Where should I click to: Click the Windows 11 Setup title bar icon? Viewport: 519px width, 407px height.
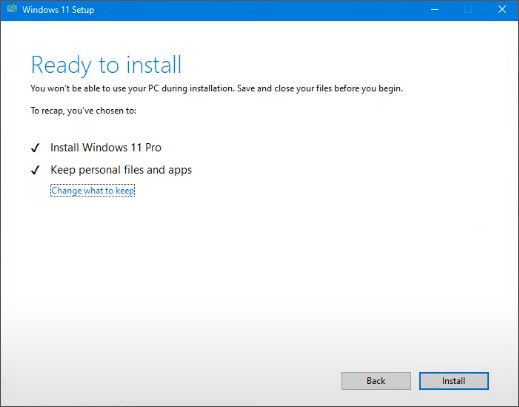tap(12, 8)
